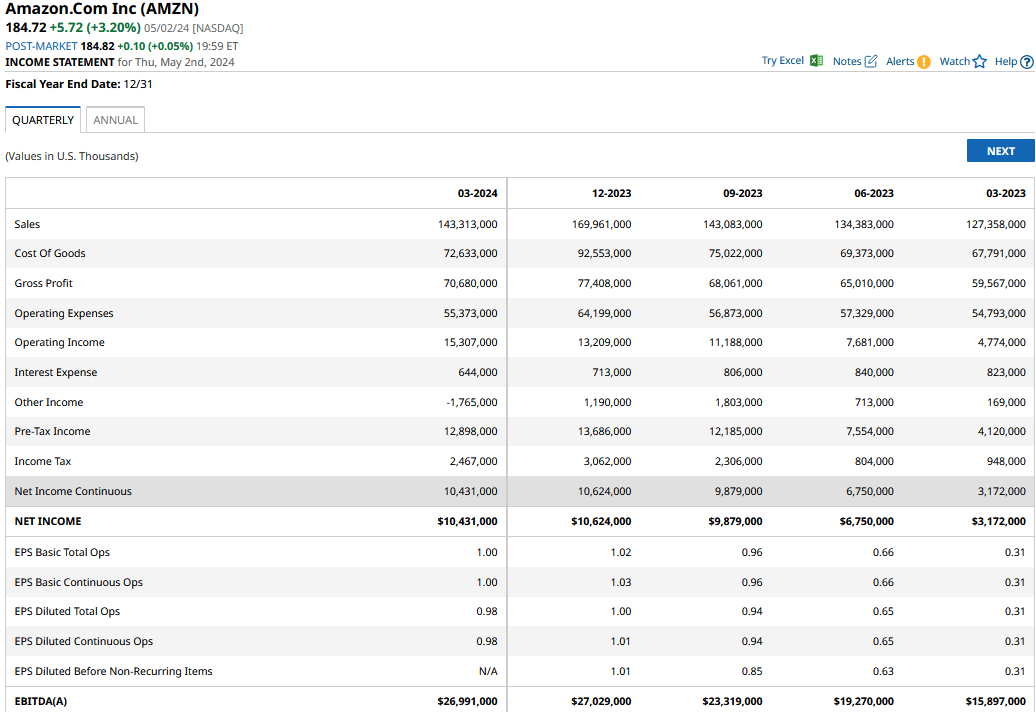Click the Excel spreadsheet icon

pyautogui.click(x=816, y=61)
